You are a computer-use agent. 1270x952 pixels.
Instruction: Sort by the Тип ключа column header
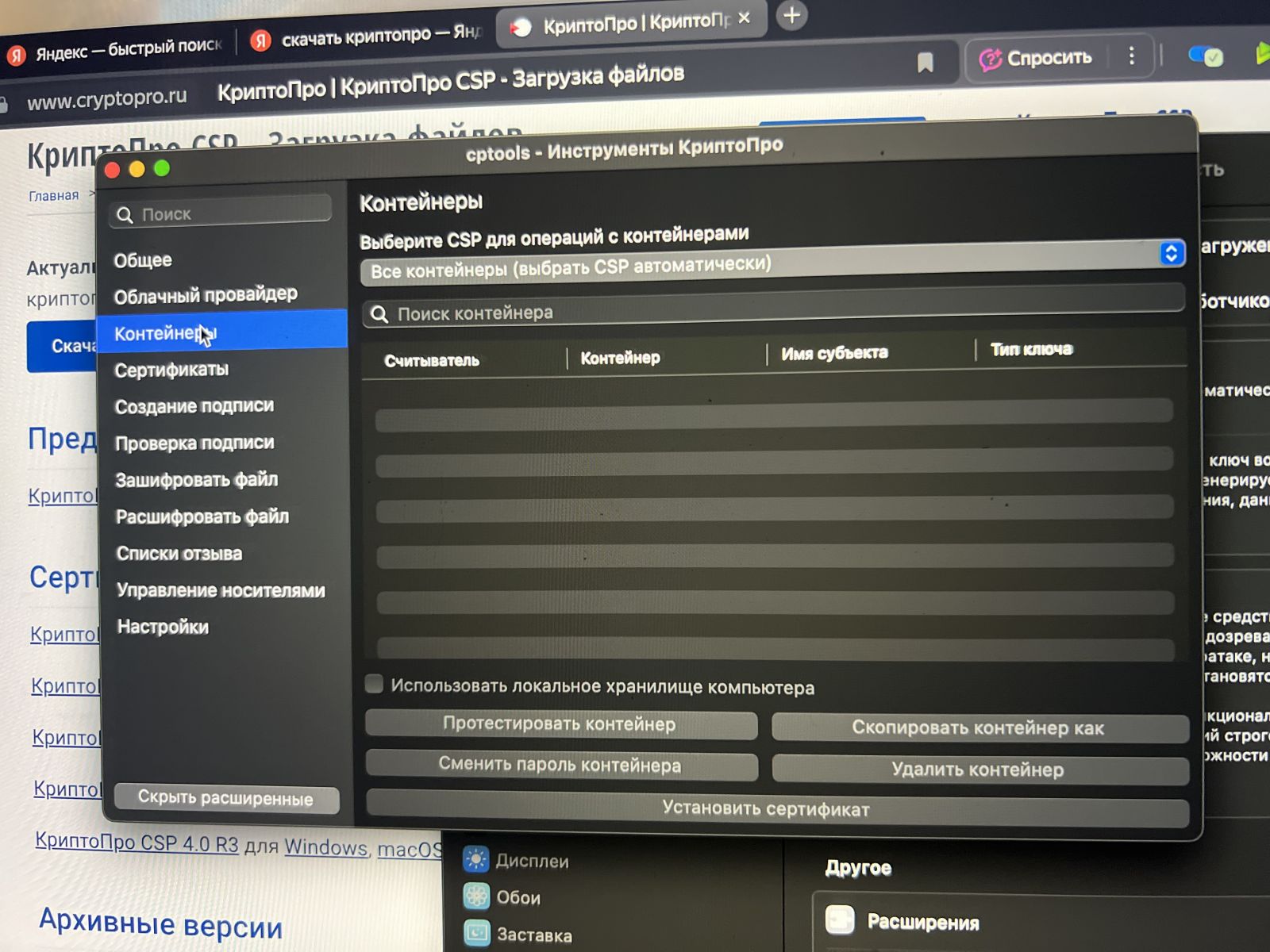click(x=1031, y=349)
